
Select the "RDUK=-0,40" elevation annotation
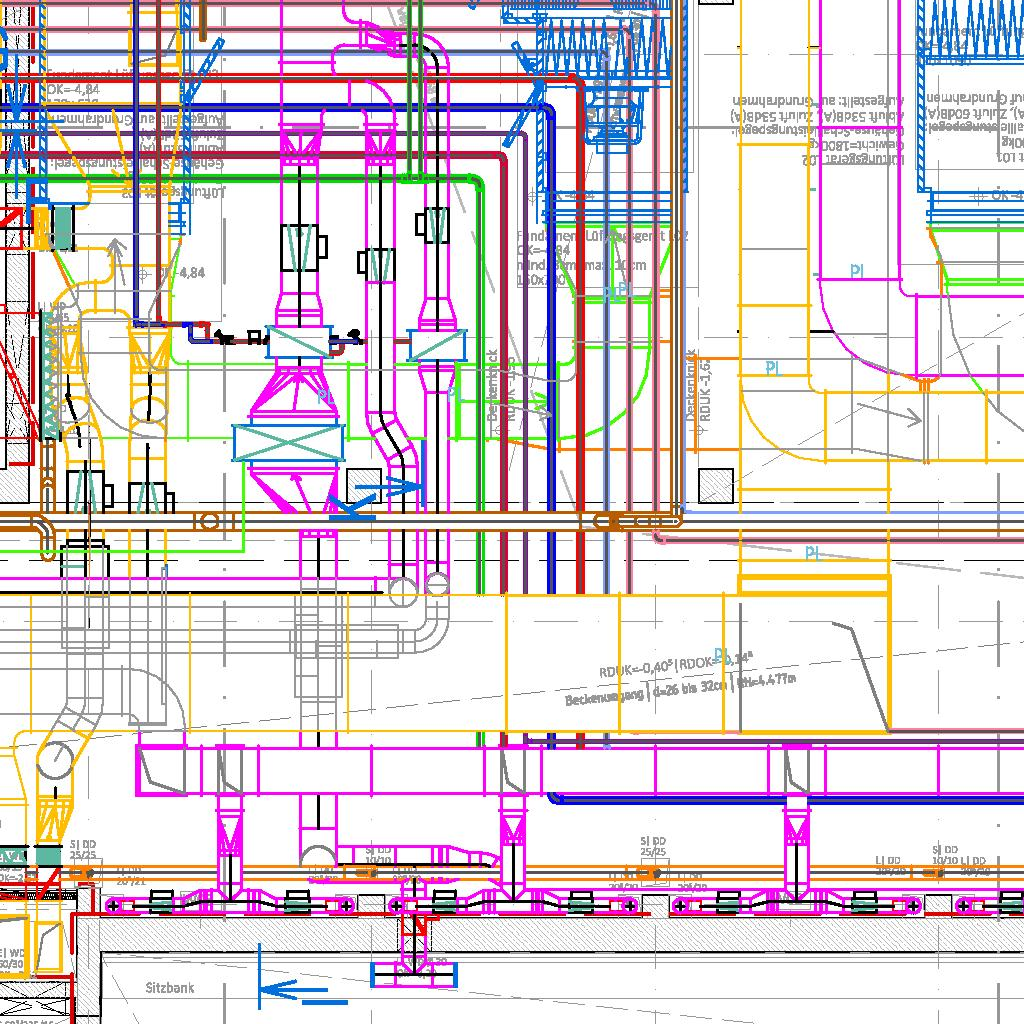click(x=635, y=668)
